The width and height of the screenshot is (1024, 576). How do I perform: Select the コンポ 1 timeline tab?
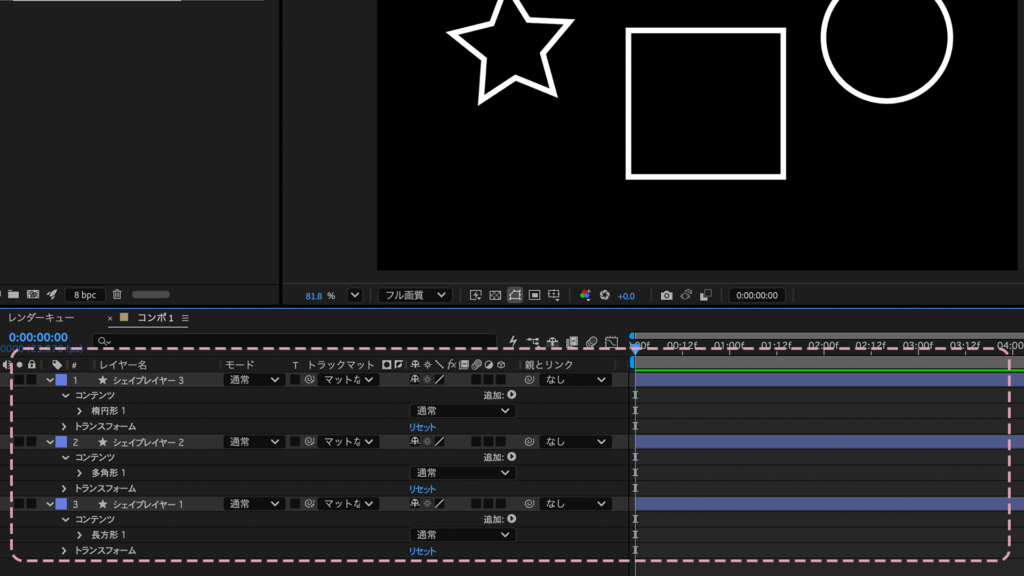(155, 317)
